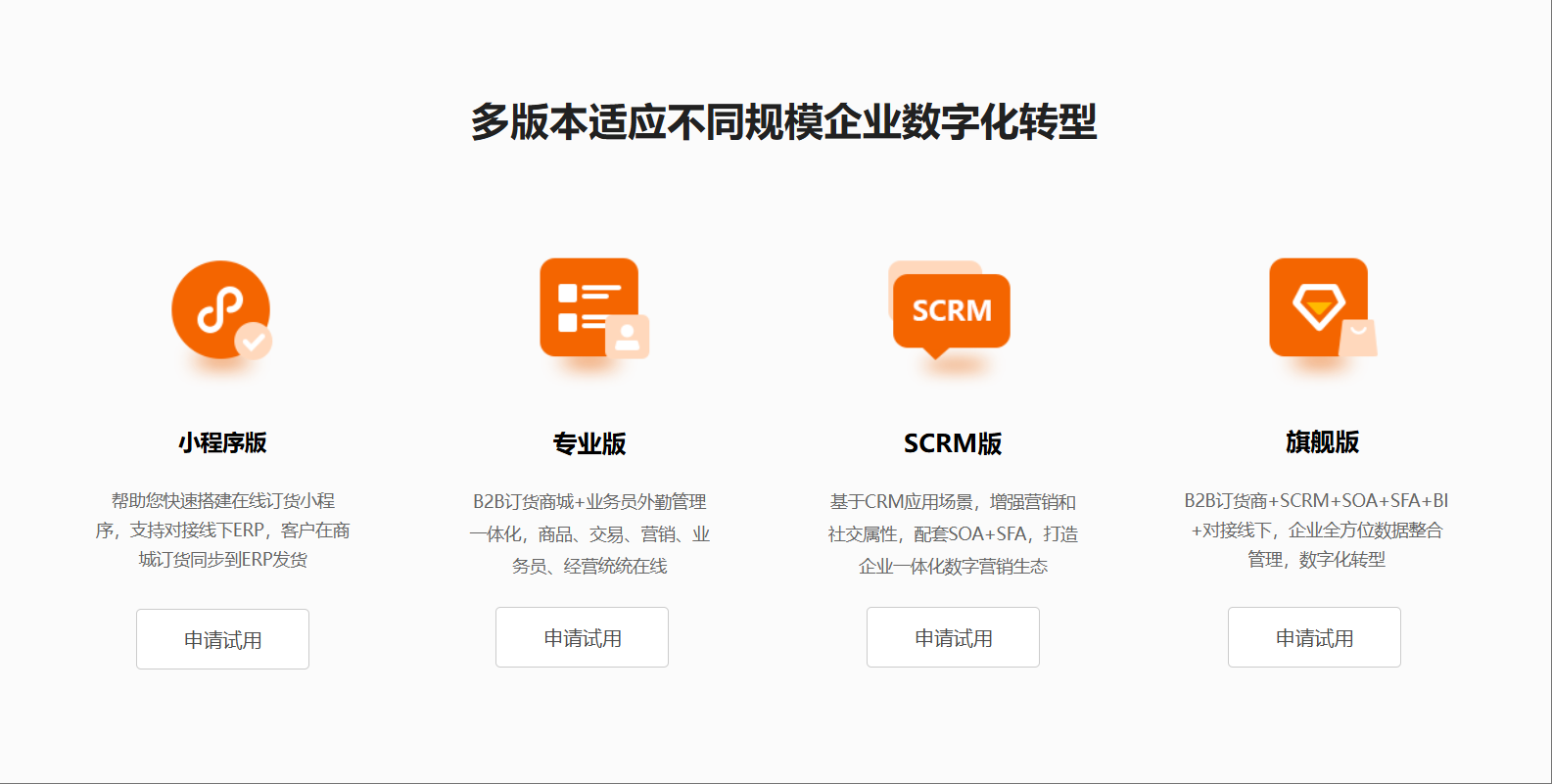Click the SCRM speech bubble icon
1552x784 pixels.
pos(951,310)
